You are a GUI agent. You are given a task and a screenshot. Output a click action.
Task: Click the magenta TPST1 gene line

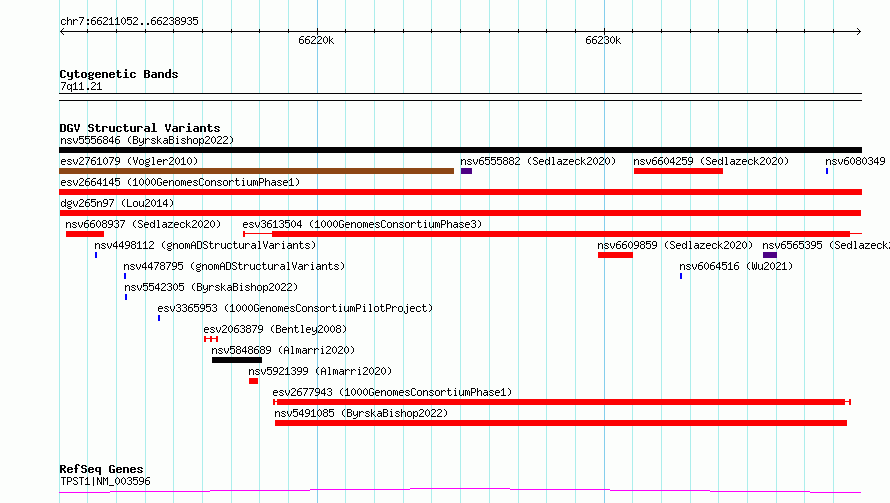[x=460, y=491]
